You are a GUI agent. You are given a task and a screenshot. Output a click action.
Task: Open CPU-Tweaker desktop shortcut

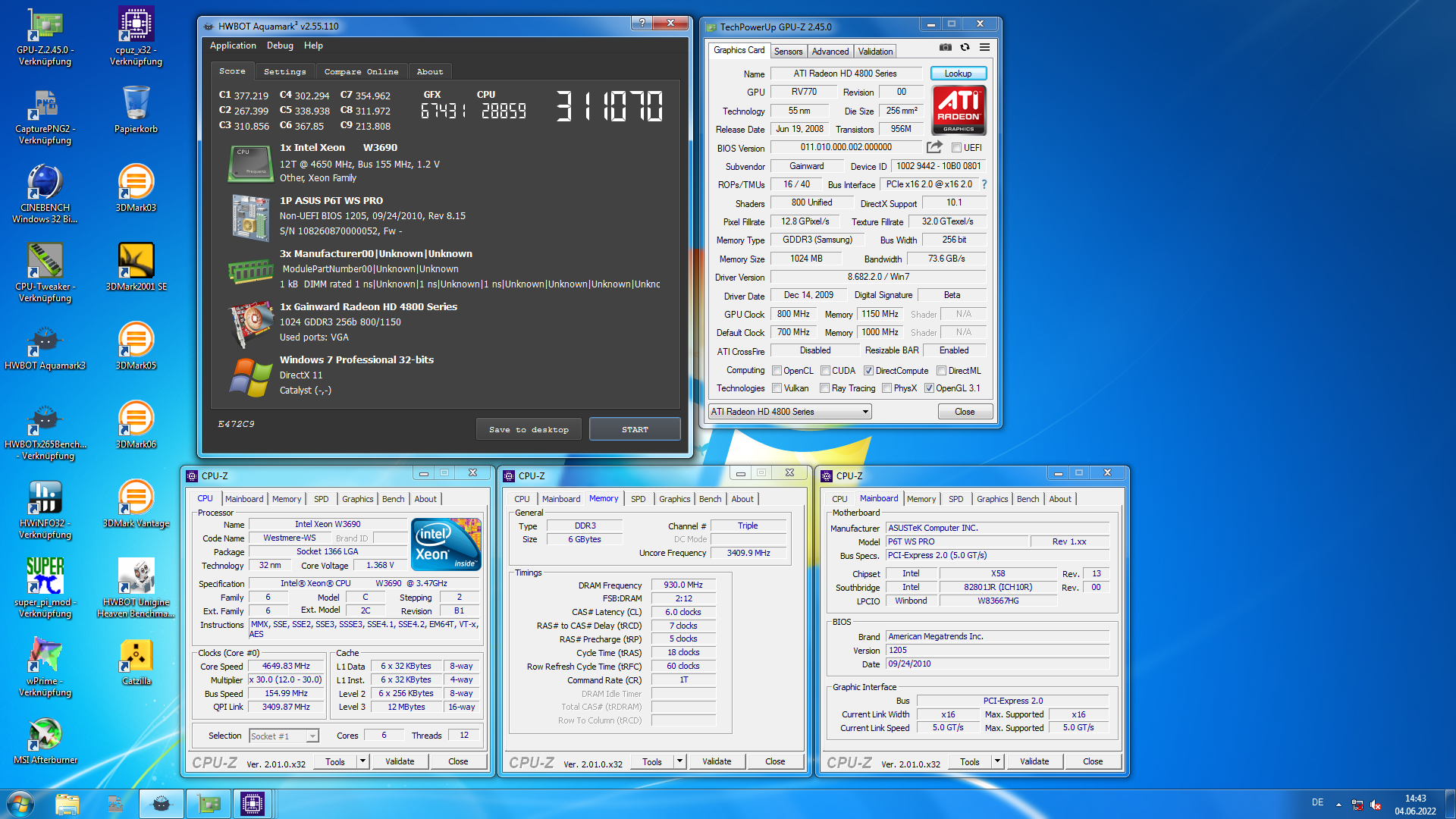coord(45,273)
